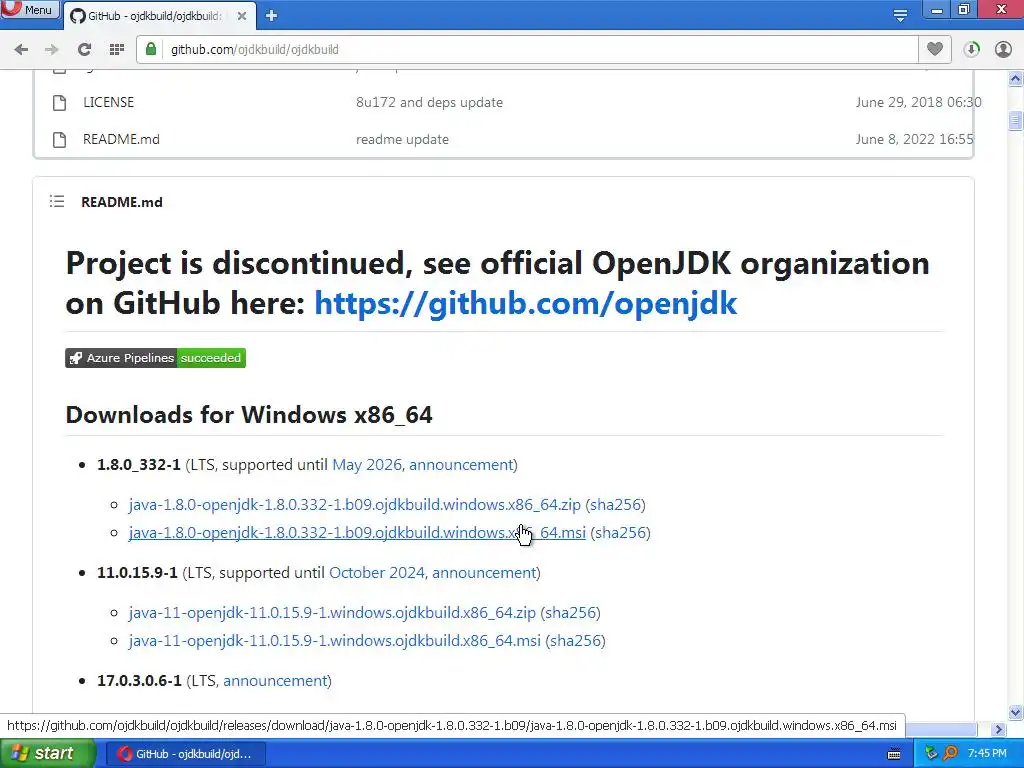This screenshot has height=768, width=1024.
Task: Open the LICENSE file
Action: 108,103
